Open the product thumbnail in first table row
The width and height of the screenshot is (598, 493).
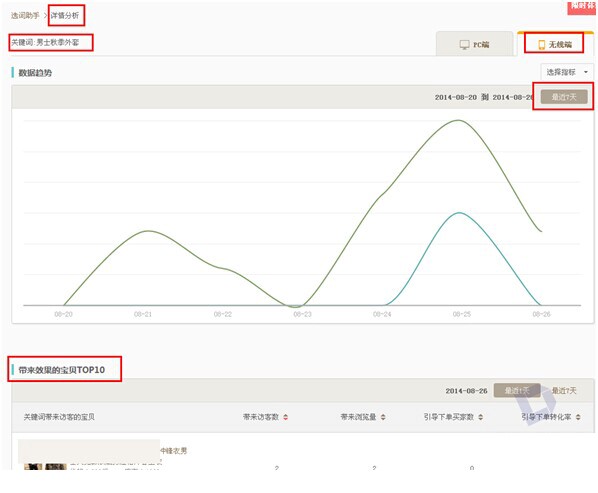coord(45,467)
